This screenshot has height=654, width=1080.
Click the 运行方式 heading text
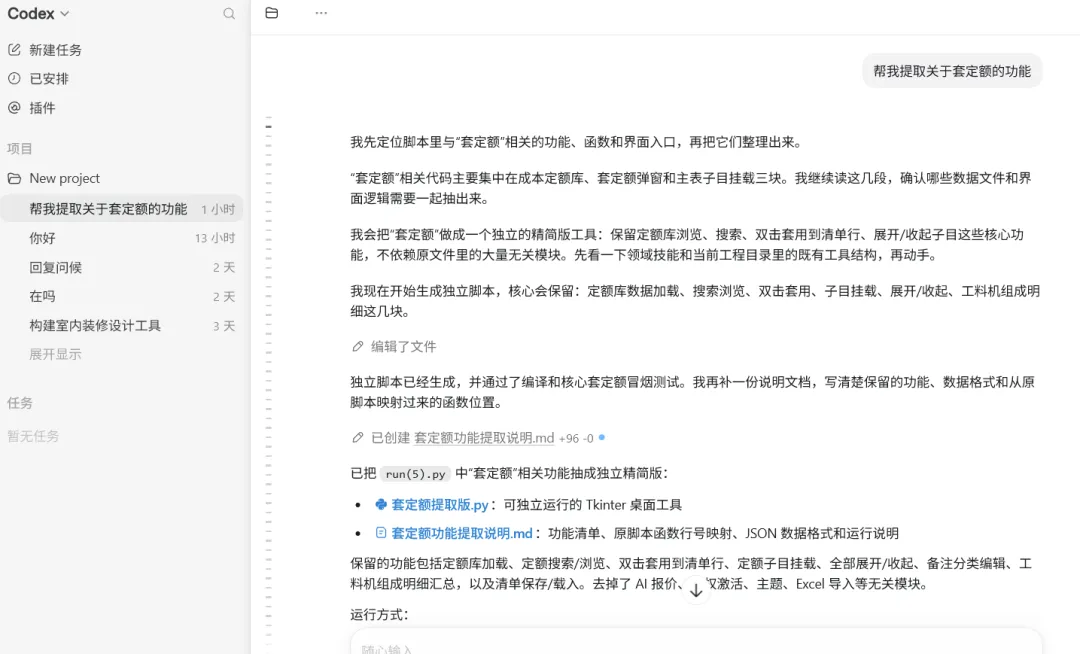coord(379,615)
